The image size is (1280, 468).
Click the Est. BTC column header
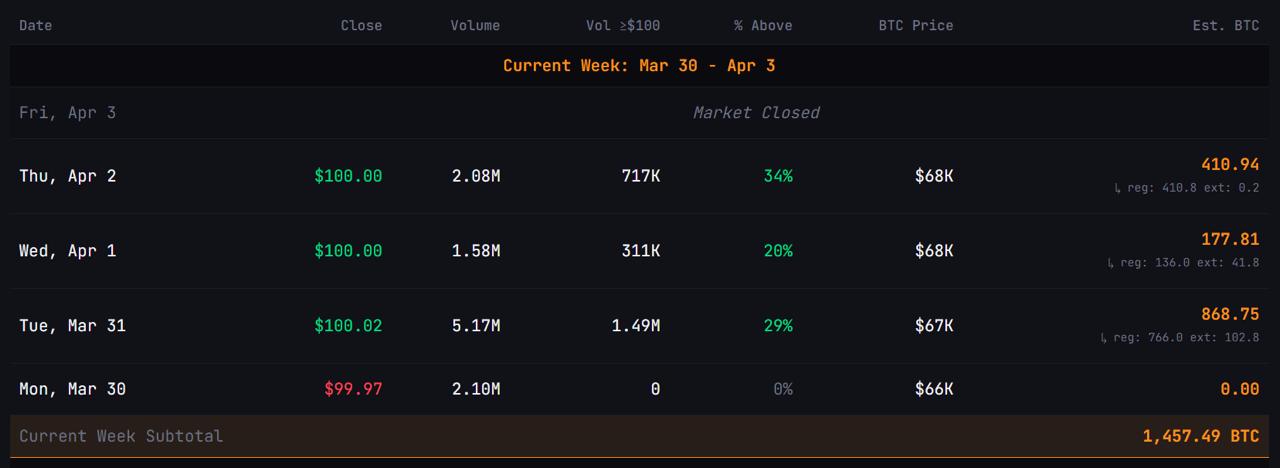1225,25
